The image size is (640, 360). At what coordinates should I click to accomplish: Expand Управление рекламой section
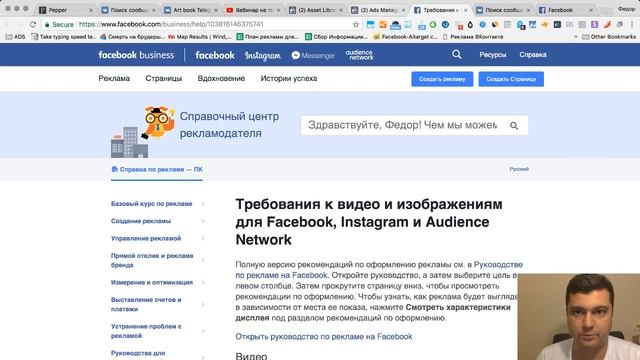[x=158, y=238]
